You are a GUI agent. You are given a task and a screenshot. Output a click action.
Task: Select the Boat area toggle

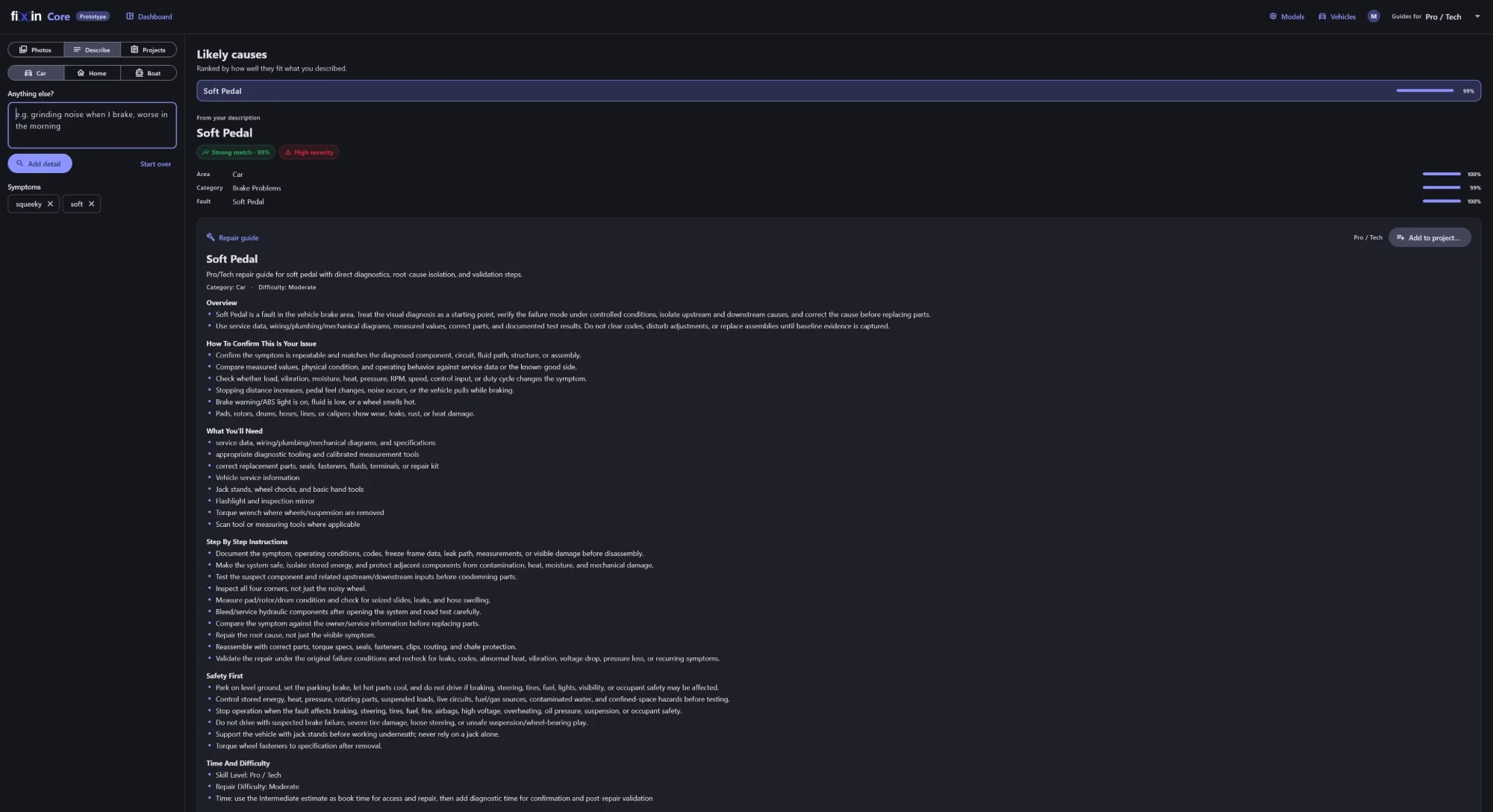pos(149,73)
